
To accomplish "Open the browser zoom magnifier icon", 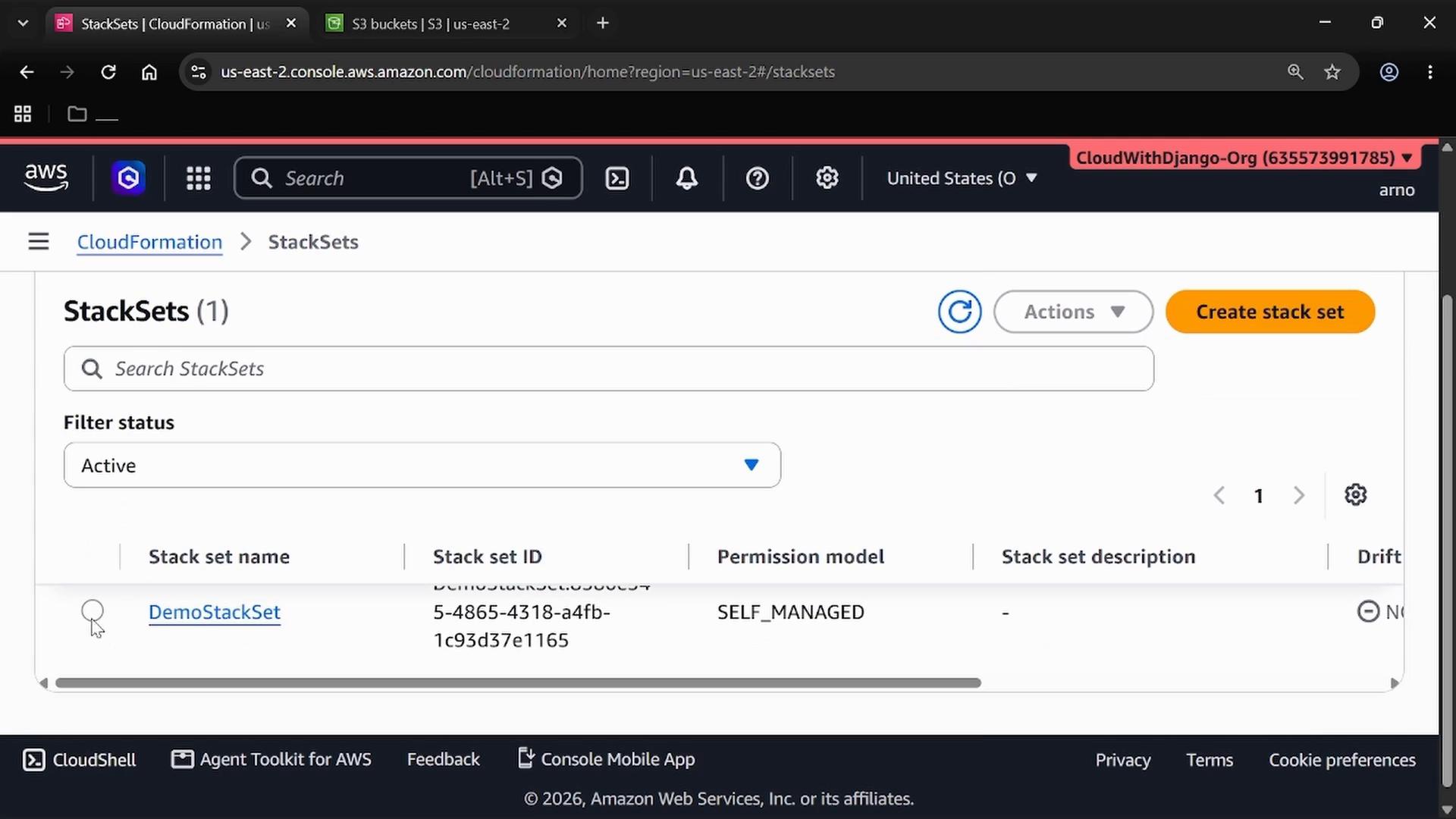I will tap(1295, 72).
